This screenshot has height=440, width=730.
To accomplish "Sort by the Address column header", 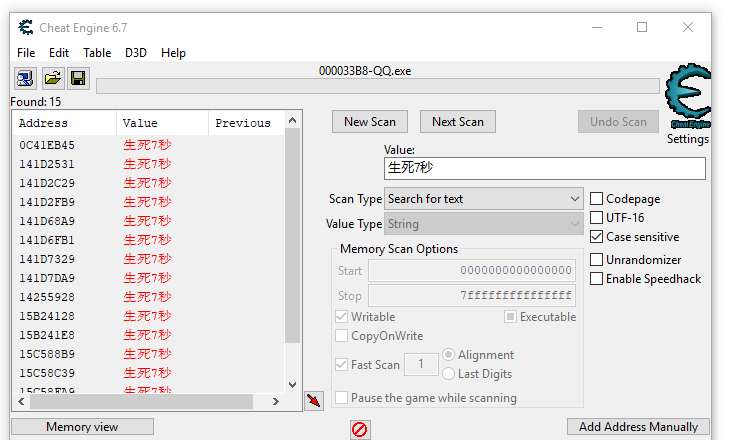I will tap(64, 123).
